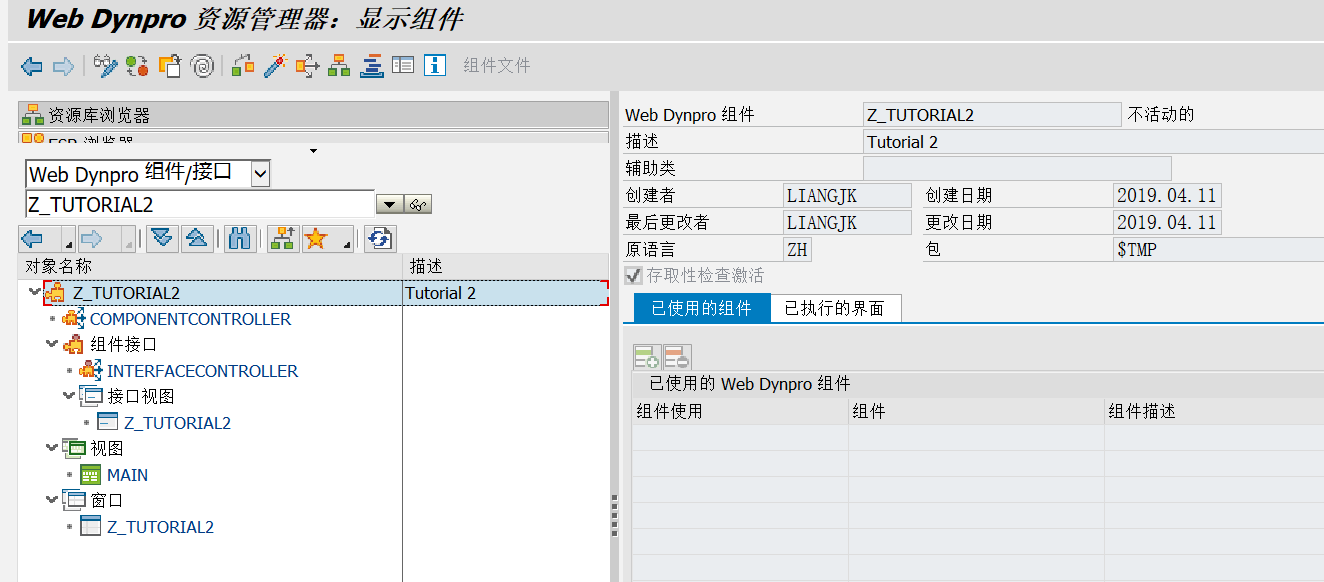
Task: Click the first empty cell under 组件使用
Action: click(740, 437)
